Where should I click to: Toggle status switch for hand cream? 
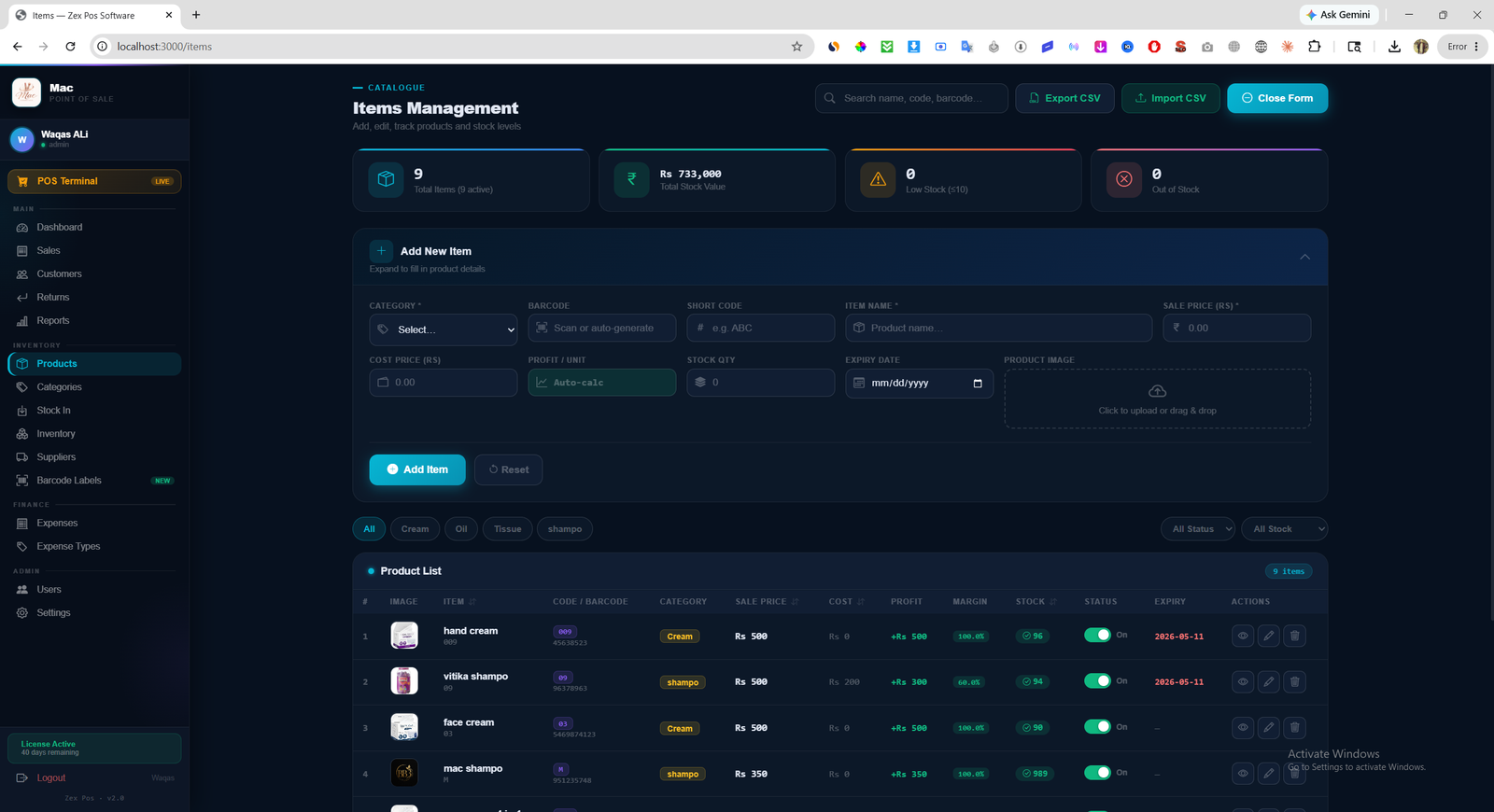[1097, 635]
